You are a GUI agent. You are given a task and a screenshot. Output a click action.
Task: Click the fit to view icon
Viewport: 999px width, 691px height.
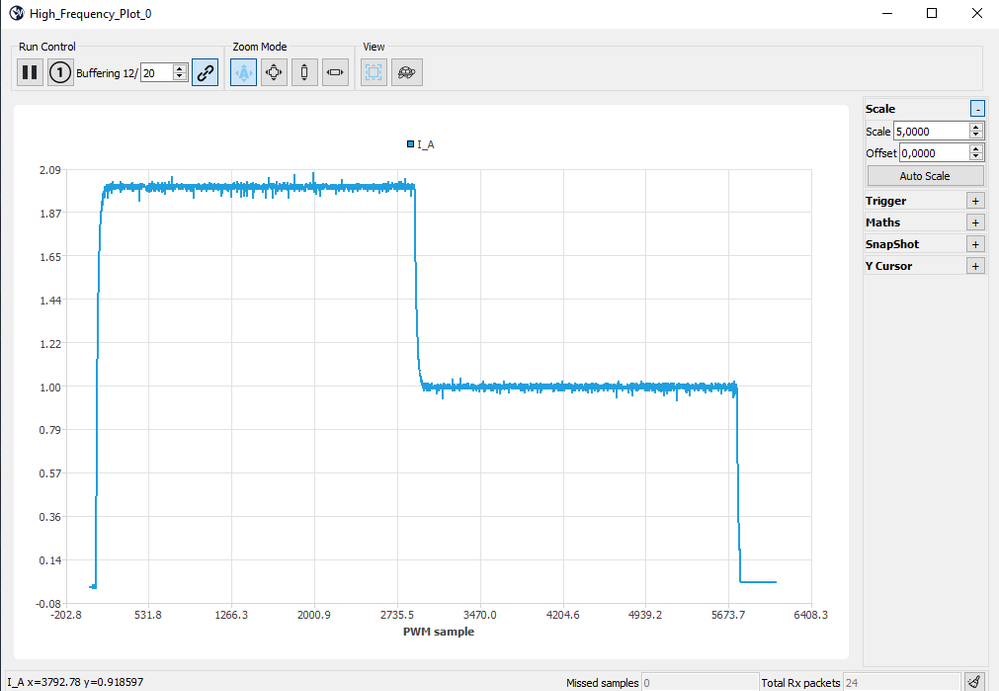pyautogui.click(x=374, y=72)
